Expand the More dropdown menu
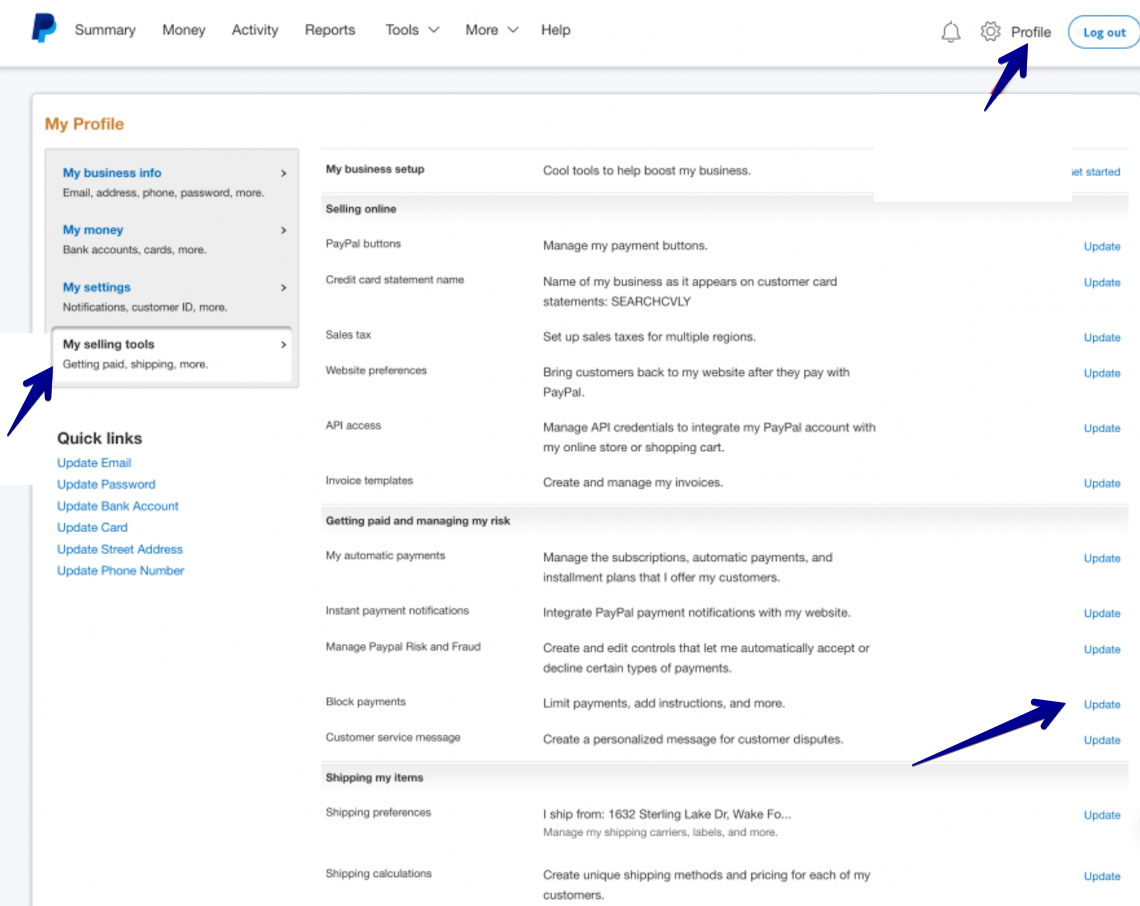The width and height of the screenshot is (1140, 906). tap(491, 30)
